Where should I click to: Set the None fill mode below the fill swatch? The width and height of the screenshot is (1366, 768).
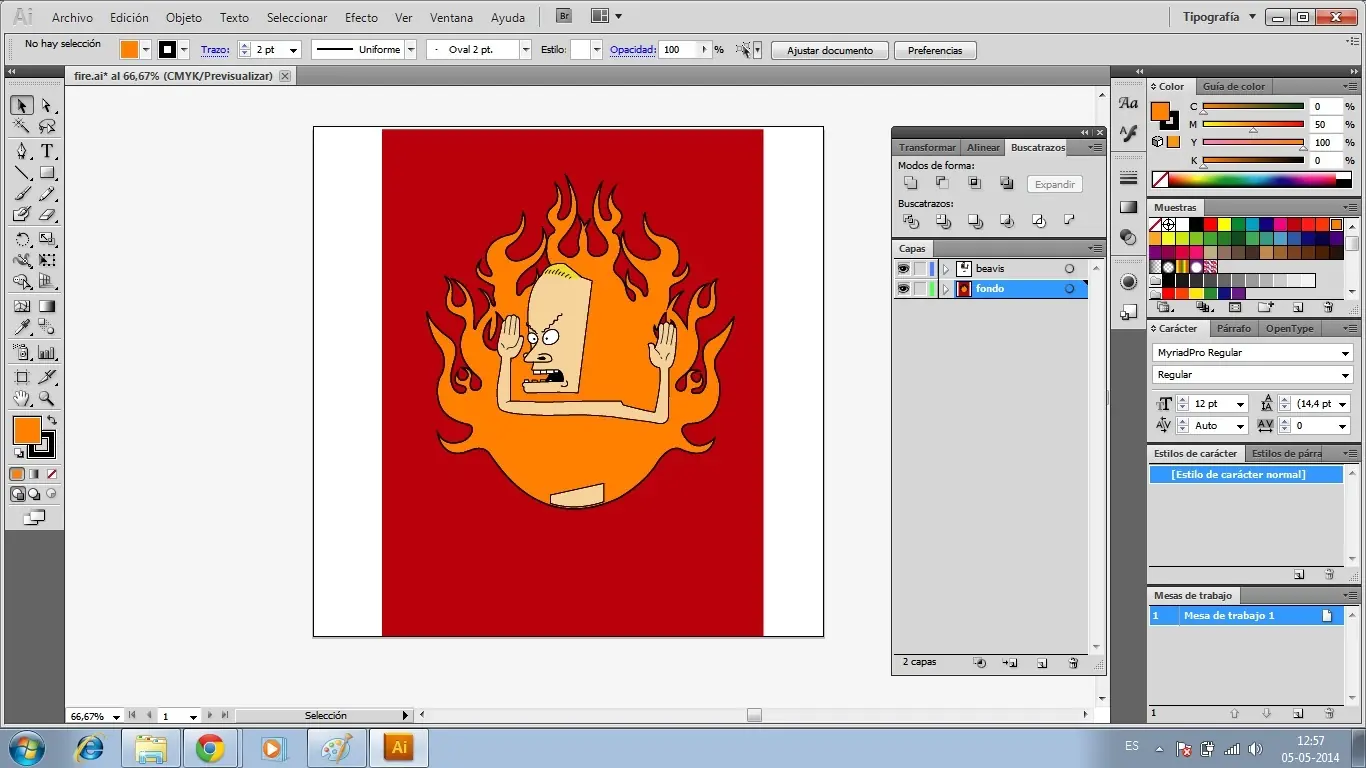52,474
